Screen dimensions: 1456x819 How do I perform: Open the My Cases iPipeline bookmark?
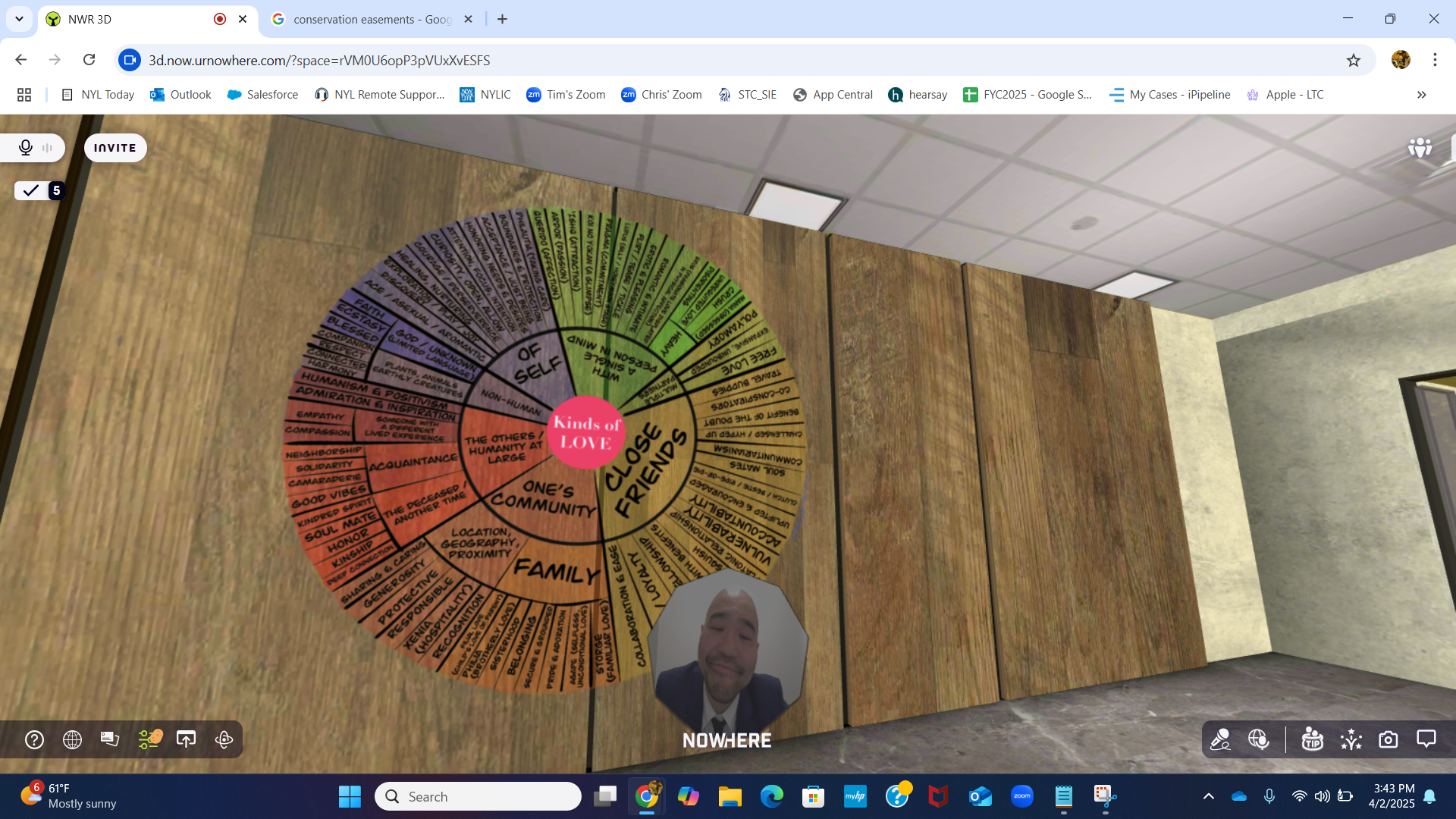click(1170, 95)
